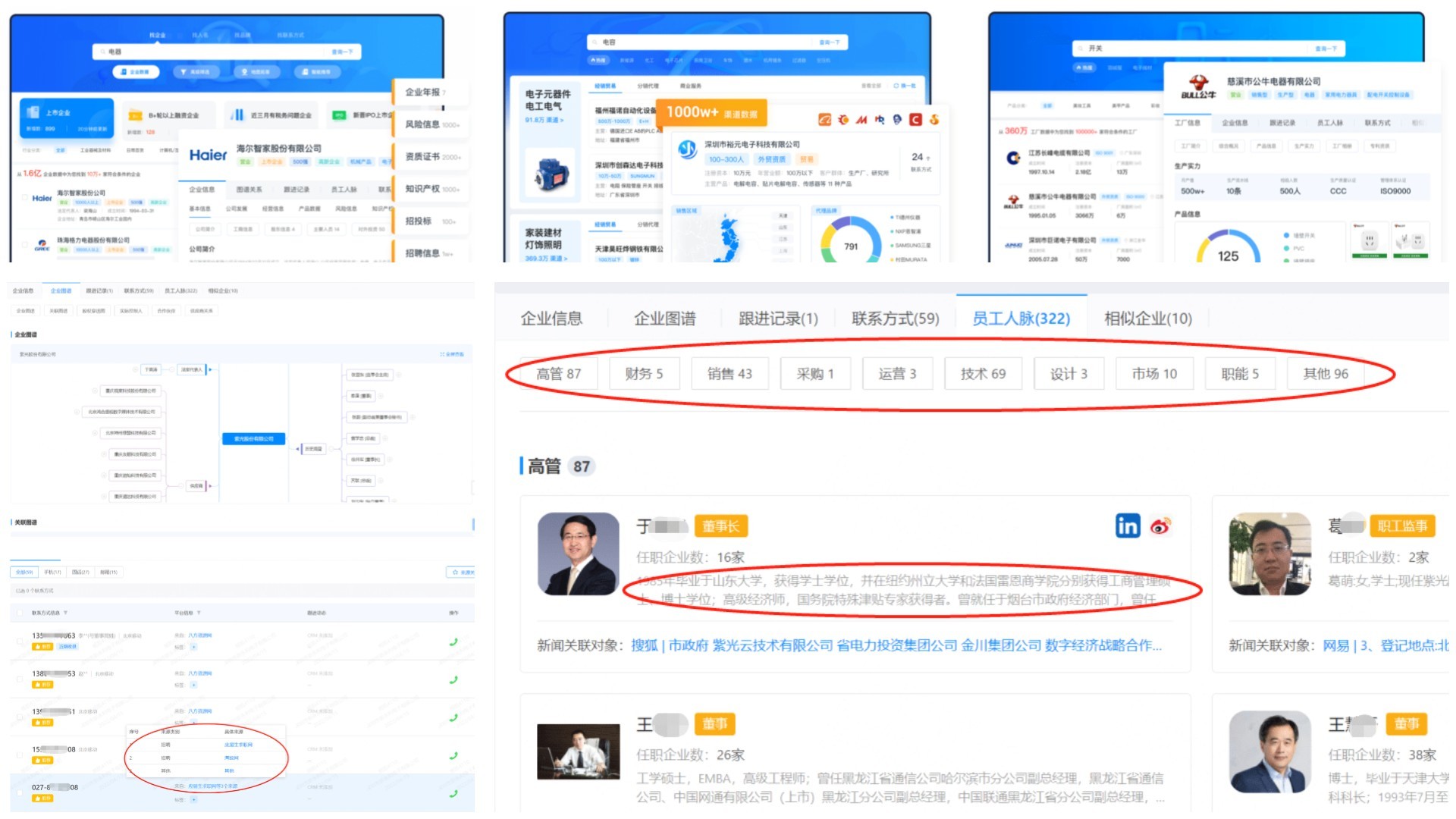Click the fullscreen view icon 全屏查看

pos(452,354)
